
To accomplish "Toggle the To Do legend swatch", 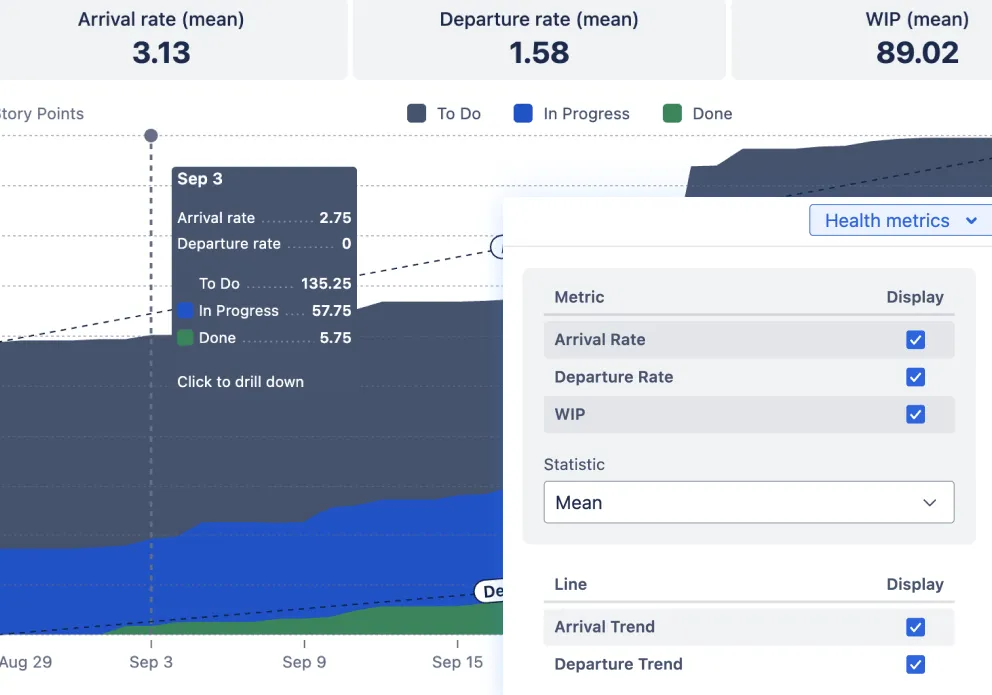I will pos(416,114).
